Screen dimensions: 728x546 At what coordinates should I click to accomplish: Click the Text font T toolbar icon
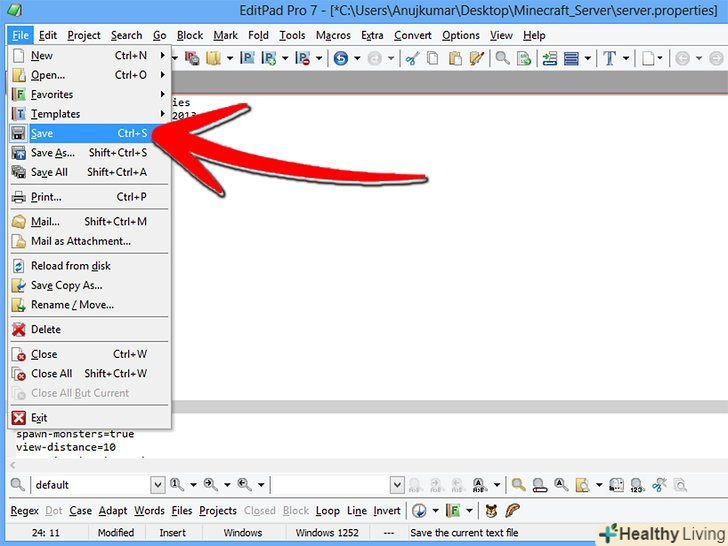click(x=609, y=58)
